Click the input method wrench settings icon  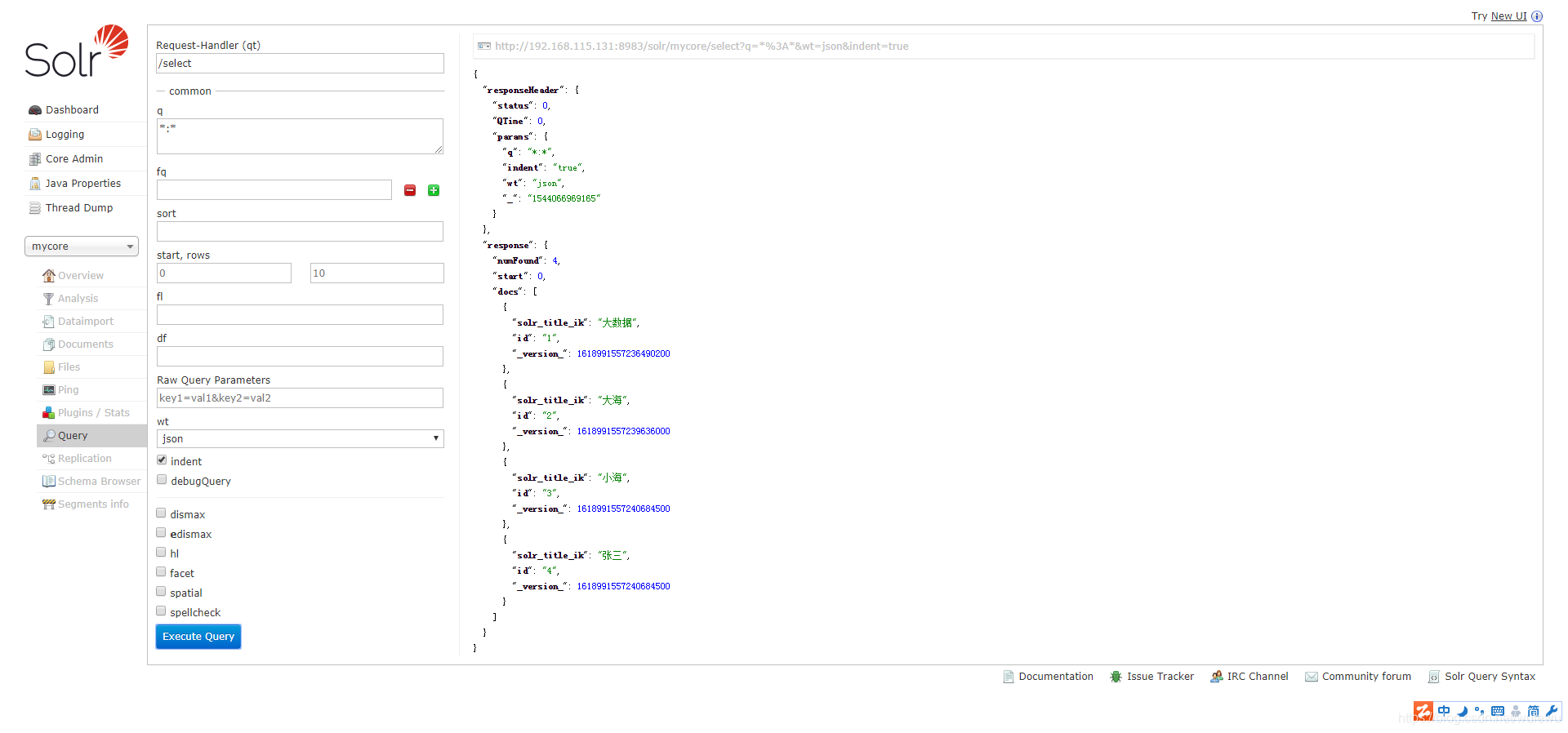point(1552,711)
